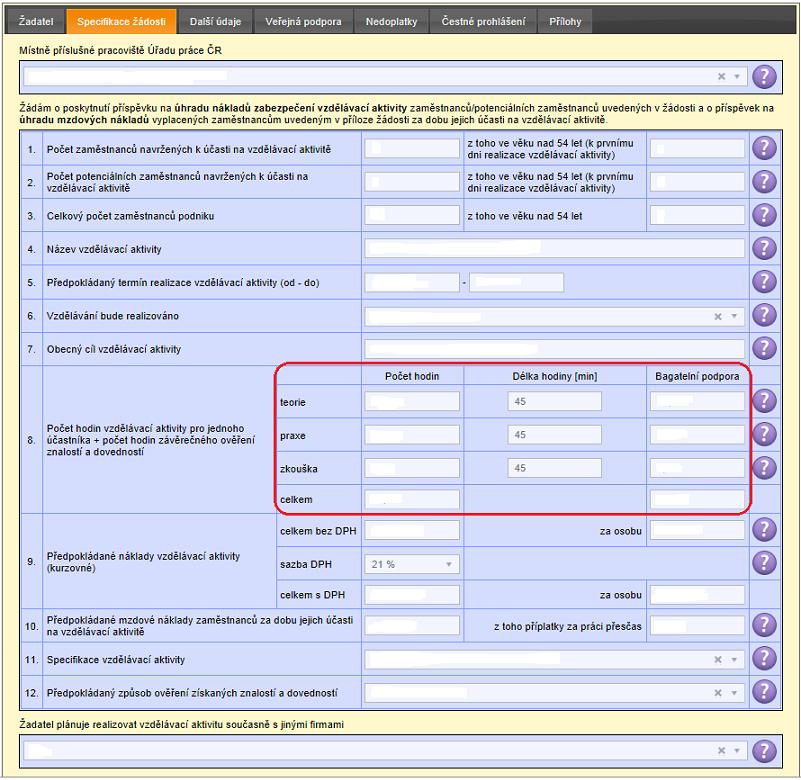Clear the jinými firmami selection
This screenshot has height=780, width=801.
click(x=721, y=751)
